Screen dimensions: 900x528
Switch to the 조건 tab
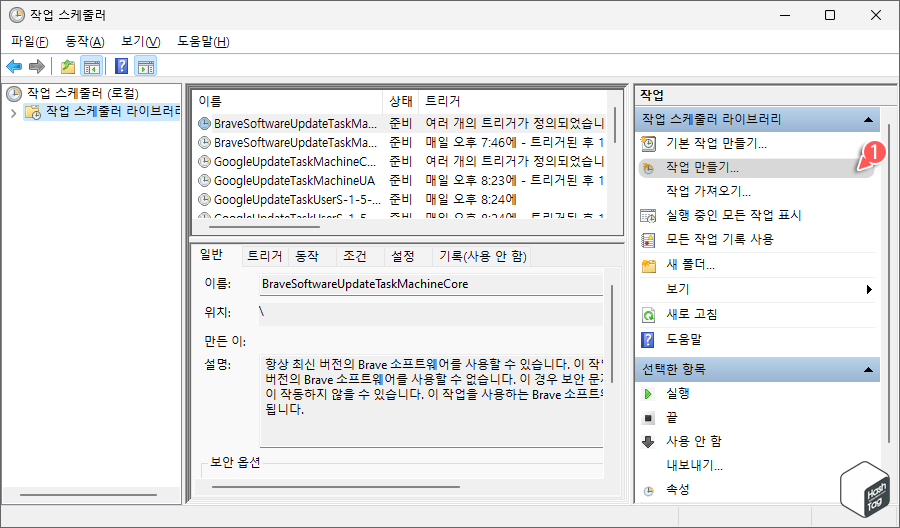355,256
